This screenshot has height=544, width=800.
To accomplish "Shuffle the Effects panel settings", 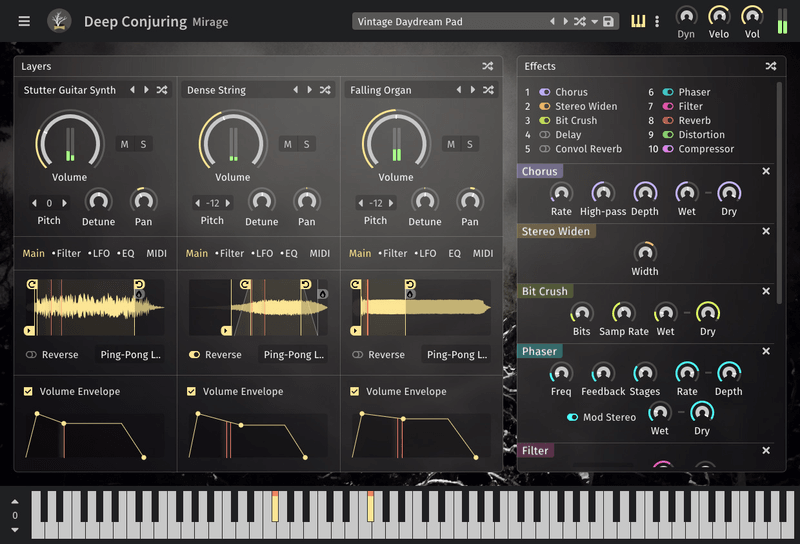I will [x=771, y=66].
